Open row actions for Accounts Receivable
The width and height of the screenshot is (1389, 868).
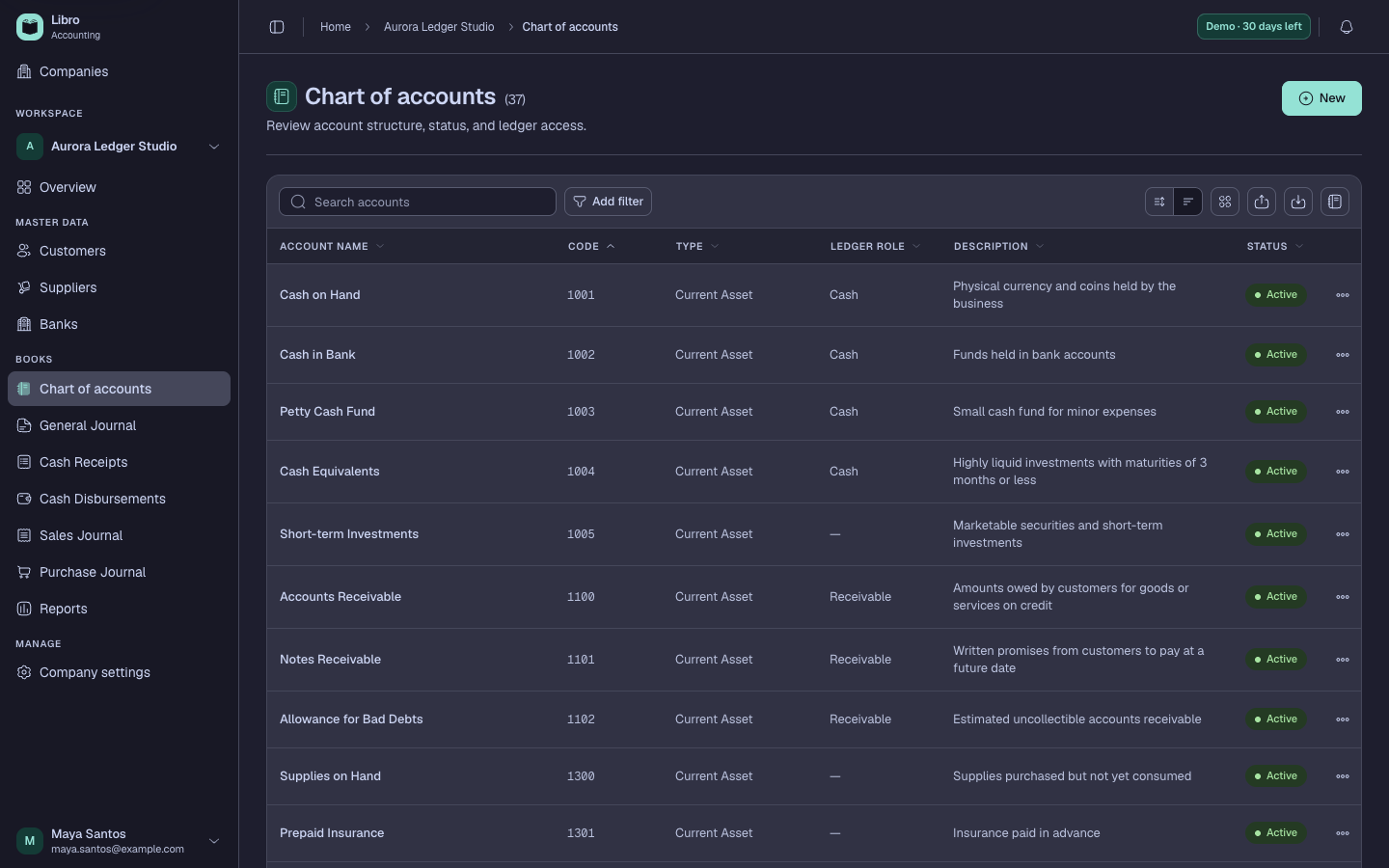point(1343,597)
